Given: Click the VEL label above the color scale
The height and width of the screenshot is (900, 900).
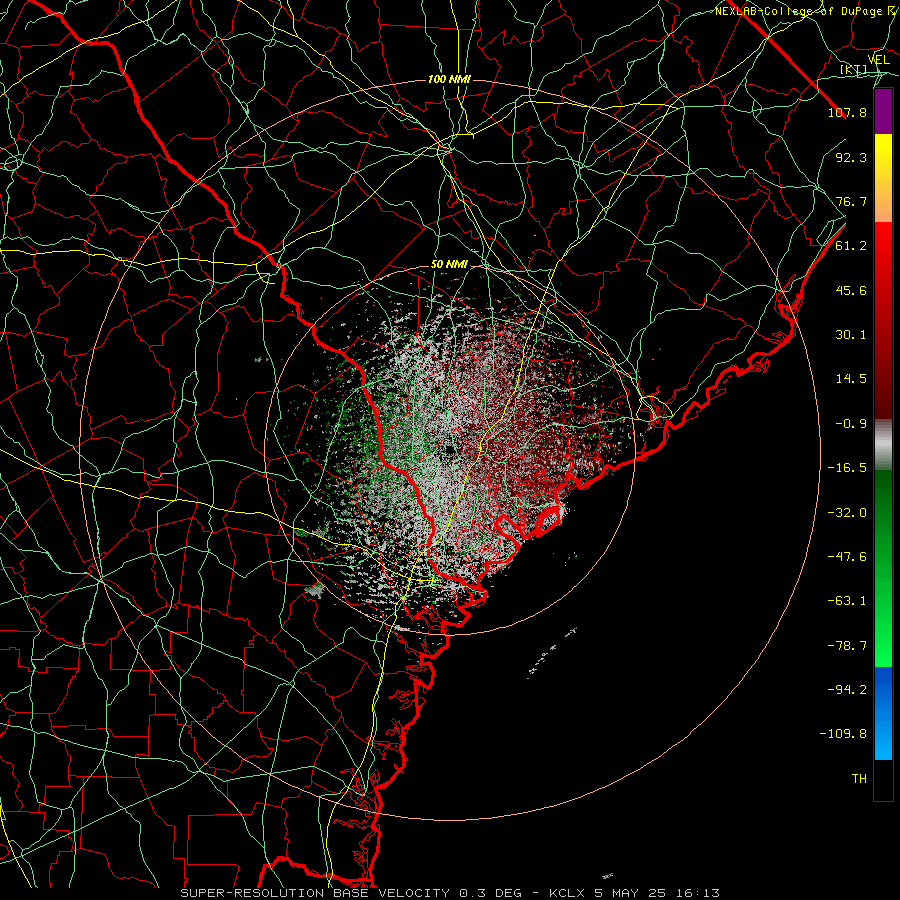Looking at the screenshot, I should pyautogui.click(x=878, y=60).
